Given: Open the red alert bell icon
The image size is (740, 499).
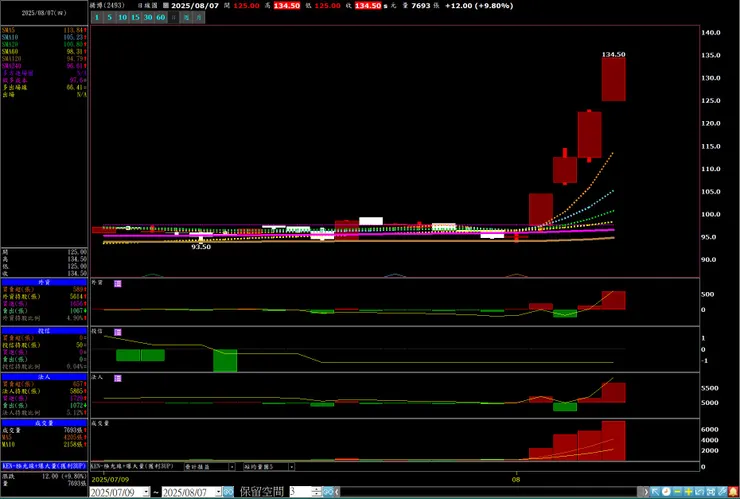Looking at the screenshot, I should tap(733, 491).
